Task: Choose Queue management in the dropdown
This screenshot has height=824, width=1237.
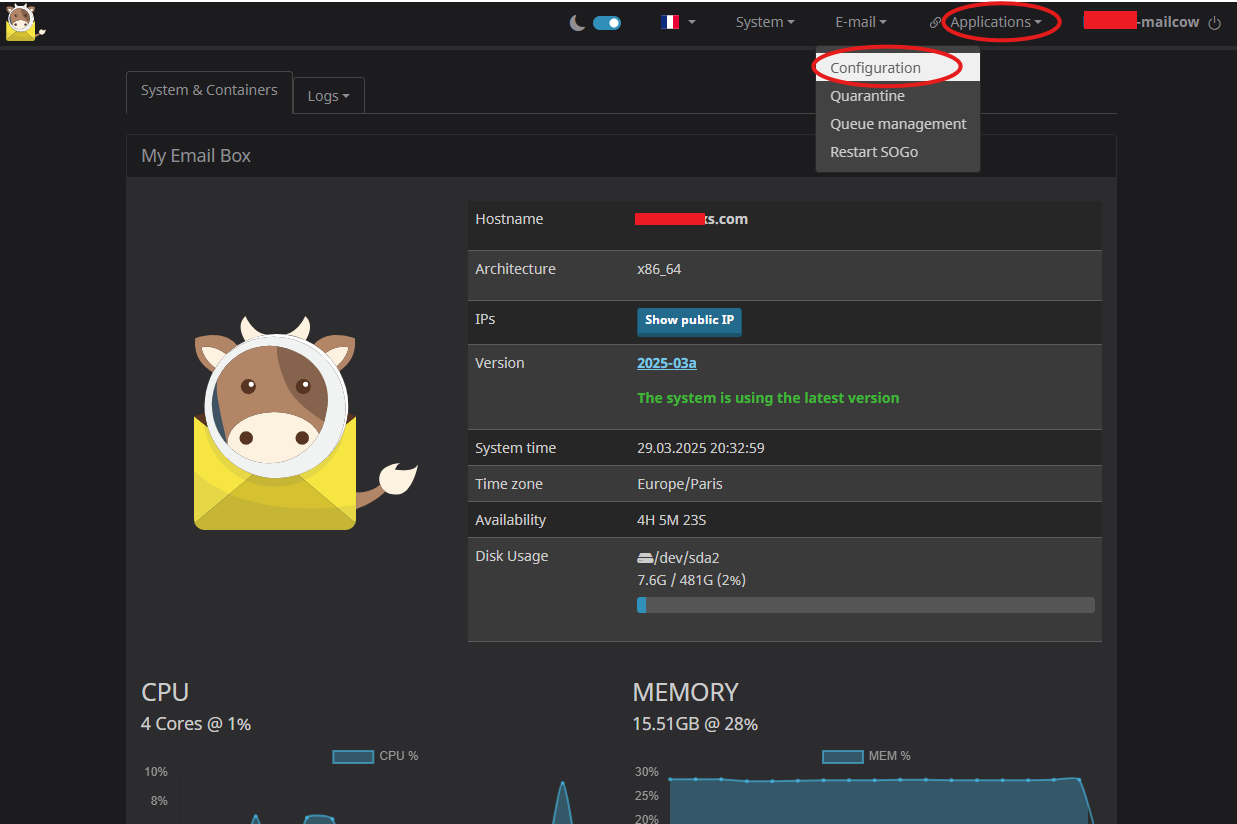Action: (898, 124)
